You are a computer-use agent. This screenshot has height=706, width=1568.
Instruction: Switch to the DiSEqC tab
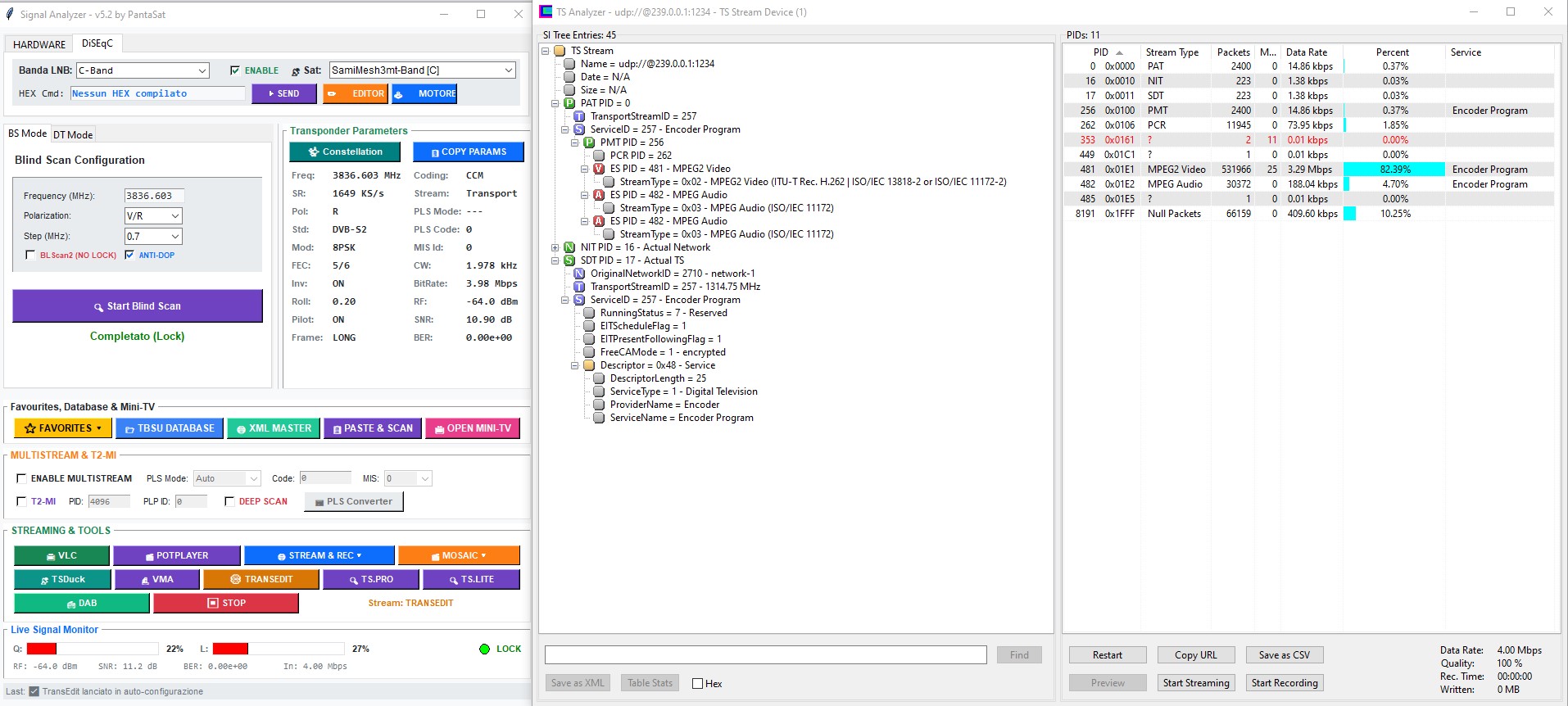point(97,43)
